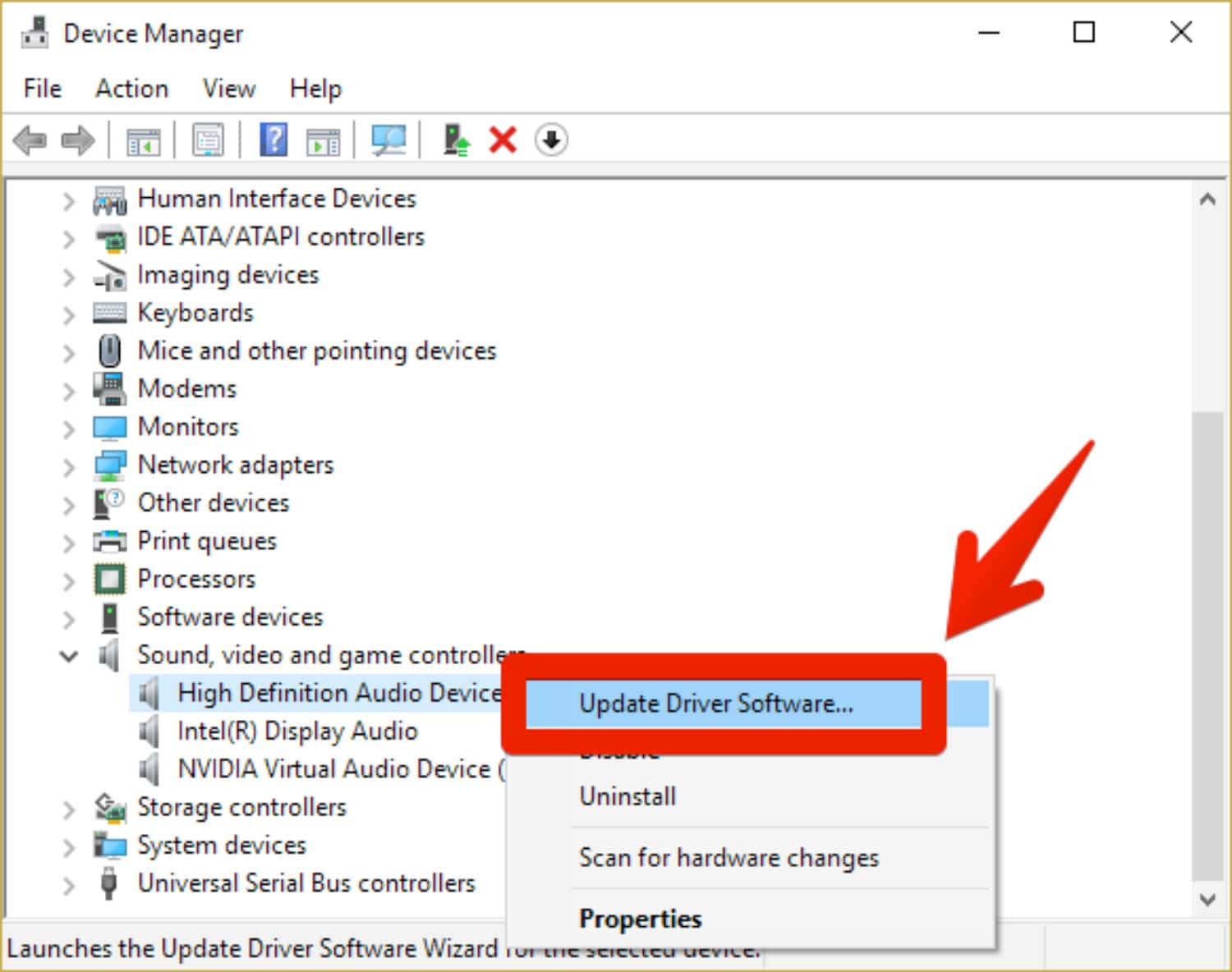Collapse Sound, video and game controllers
The image size is (1232, 972).
click(x=69, y=656)
